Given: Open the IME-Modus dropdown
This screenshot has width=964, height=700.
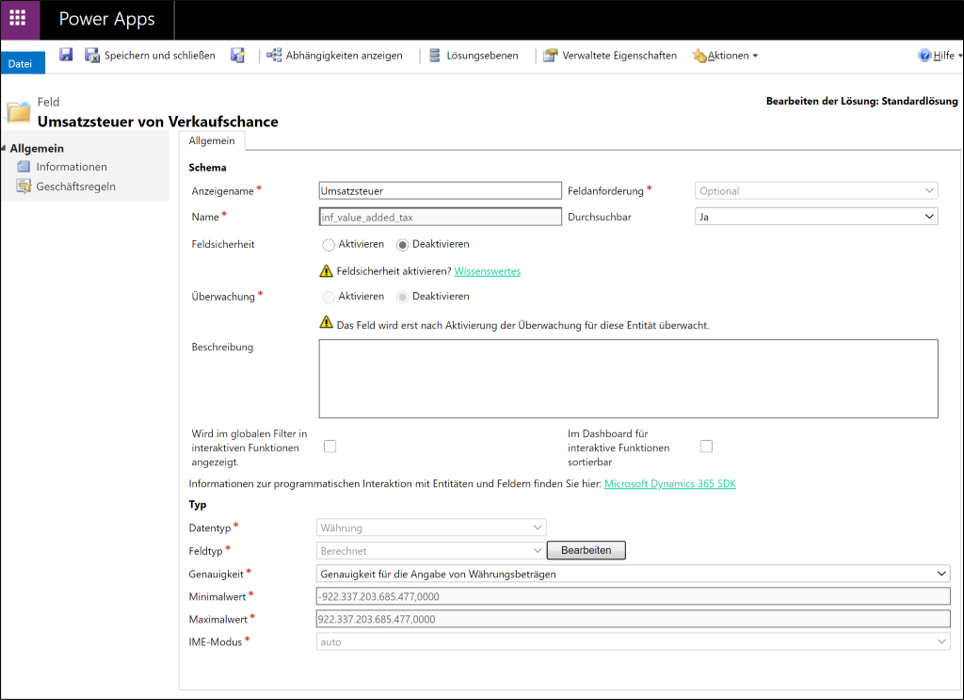Looking at the screenshot, I should point(633,642).
